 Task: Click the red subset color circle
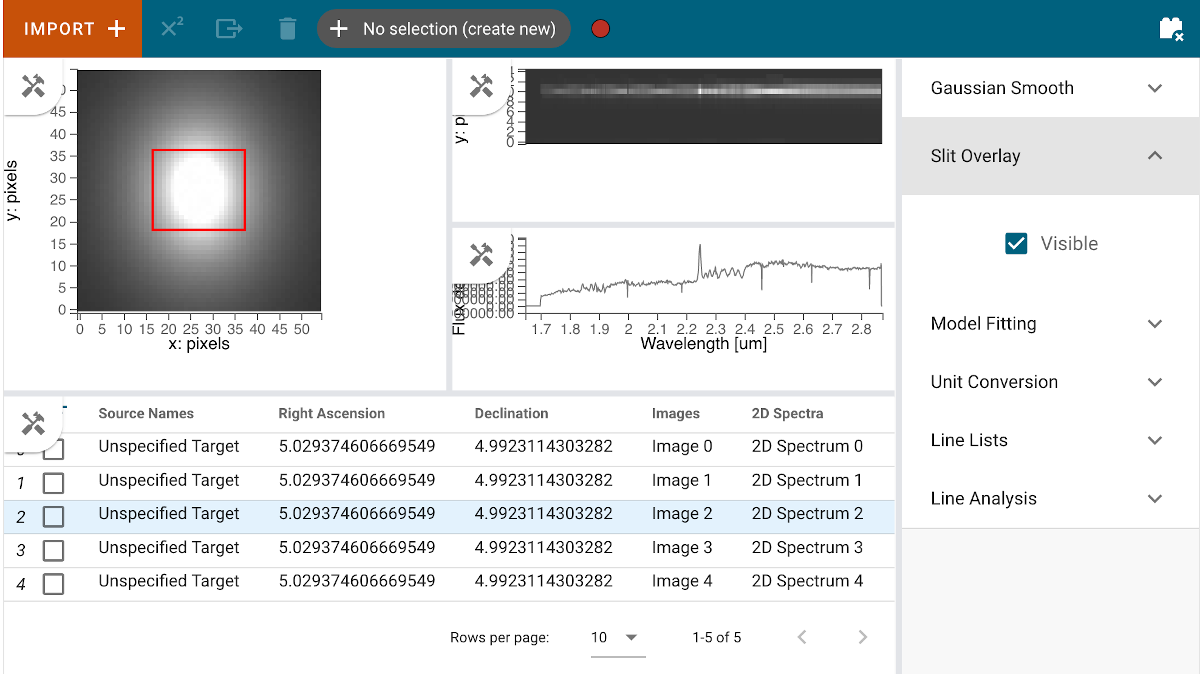(x=601, y=29)
